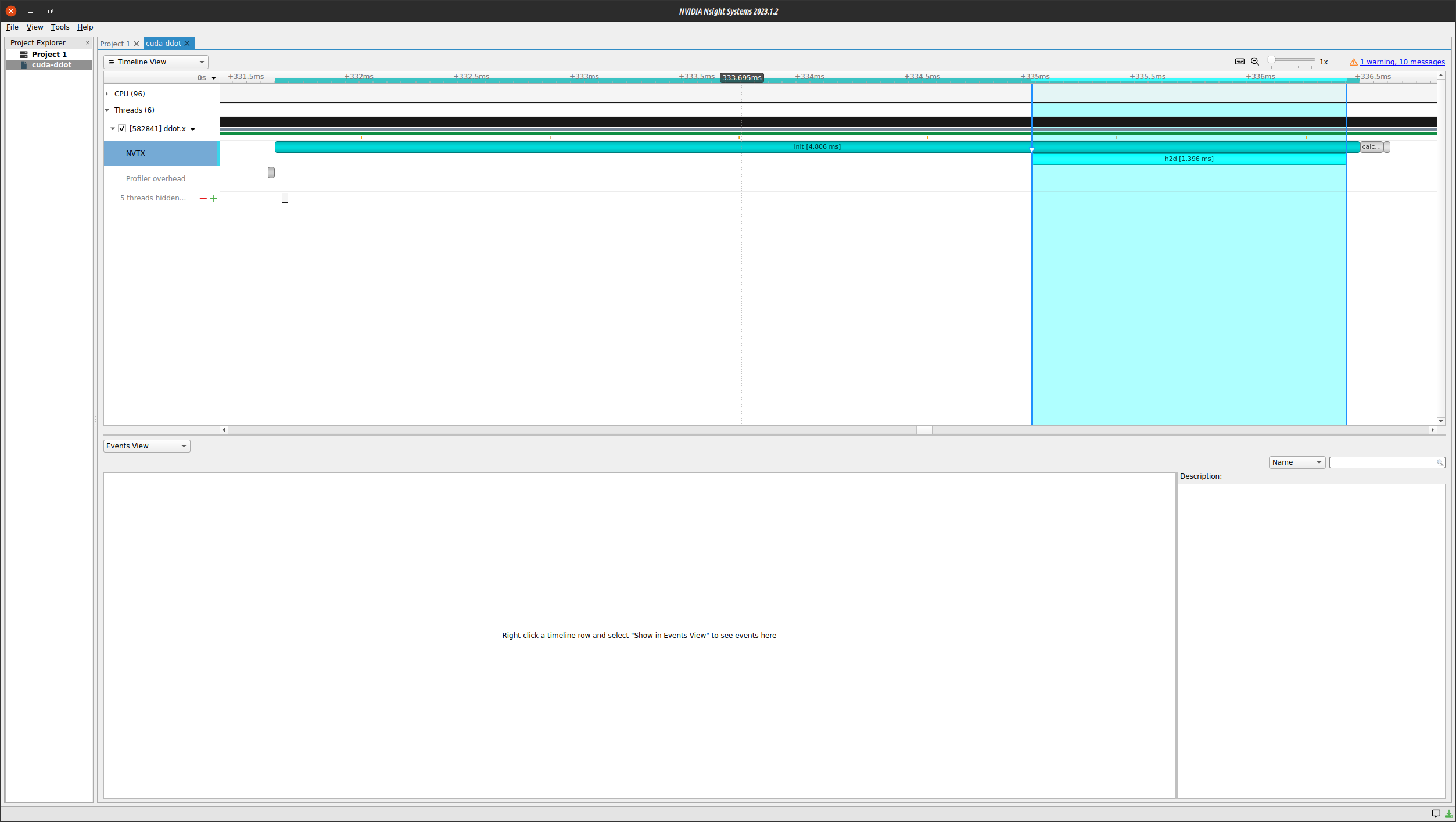Click the horizontal scrollbar thumb

click(924, 430)
